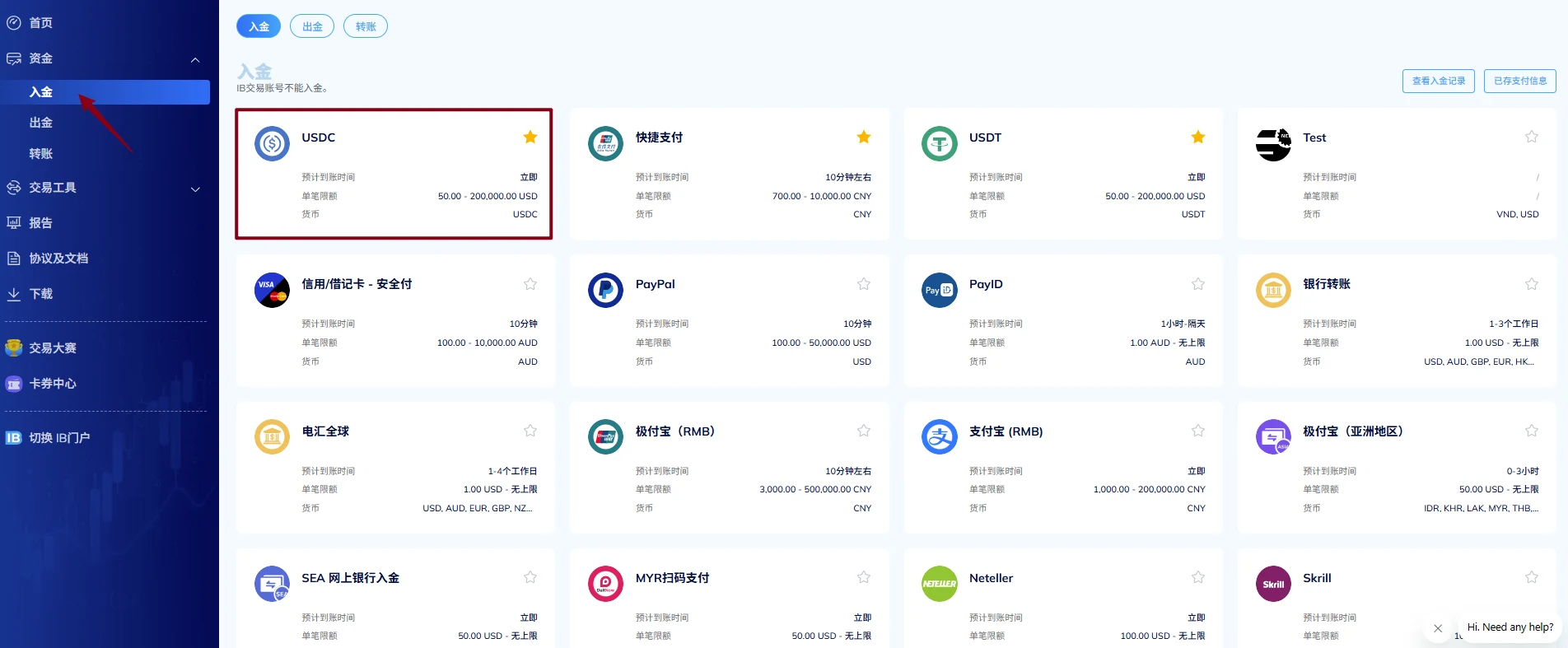This screenshot has width=1568, height=648.
Task: Favorite PayPal with its star
Action: 864,284
